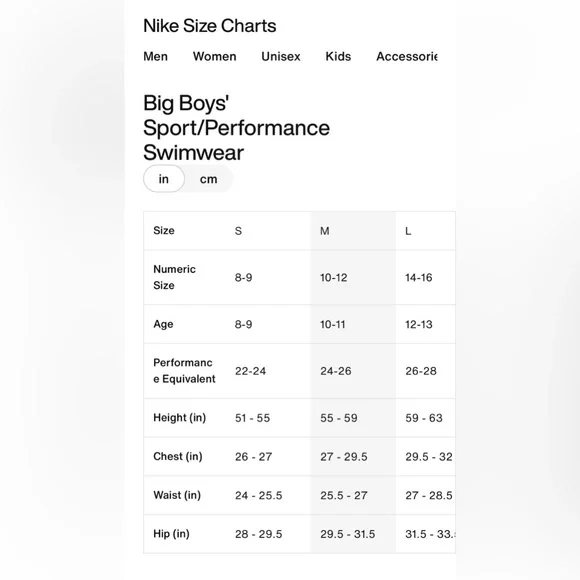580x580 pixels.
Task: Select the L size column header
Action: pos(408,231)
